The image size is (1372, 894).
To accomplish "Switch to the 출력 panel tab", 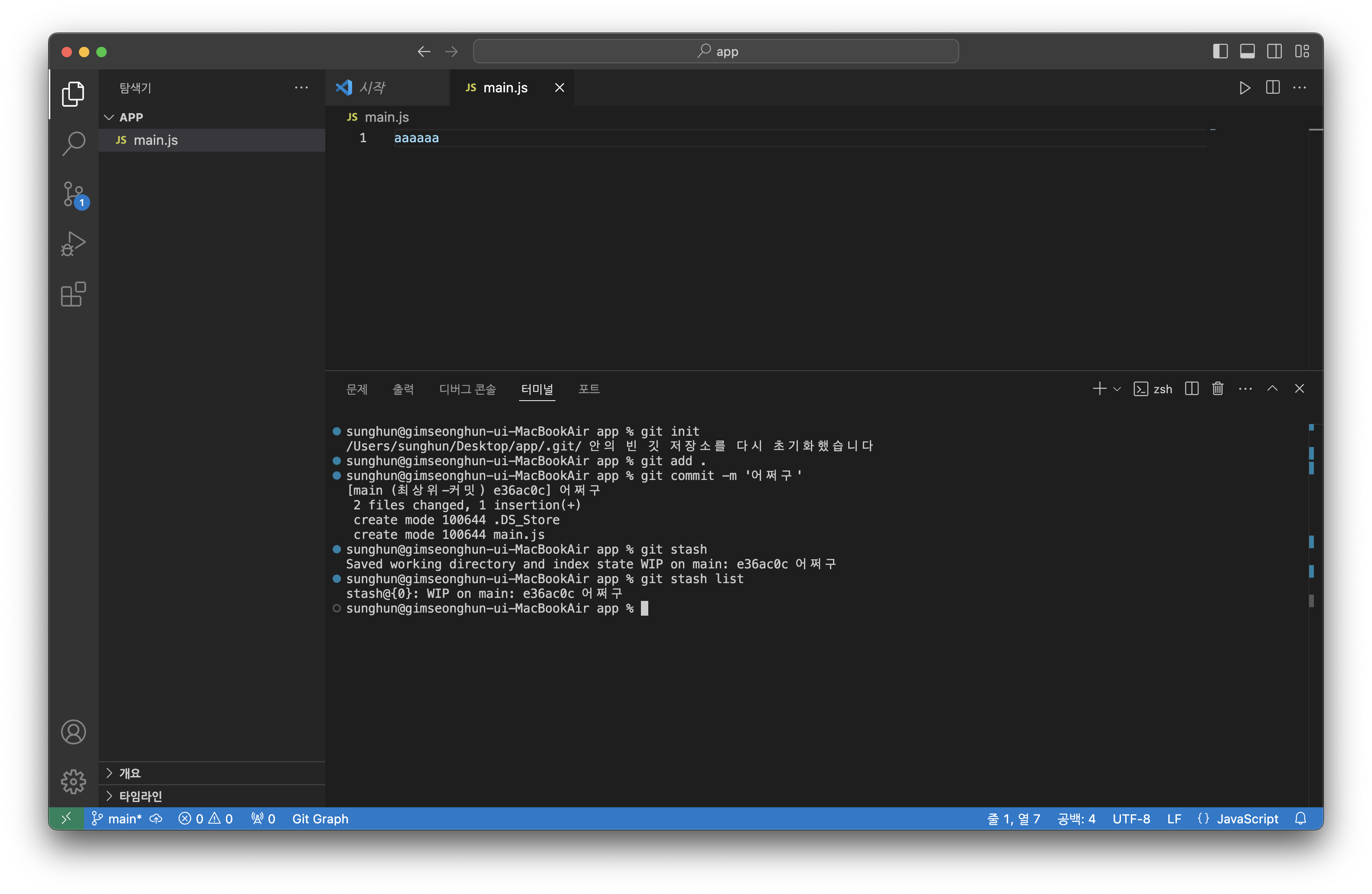I will click(403, 389).
